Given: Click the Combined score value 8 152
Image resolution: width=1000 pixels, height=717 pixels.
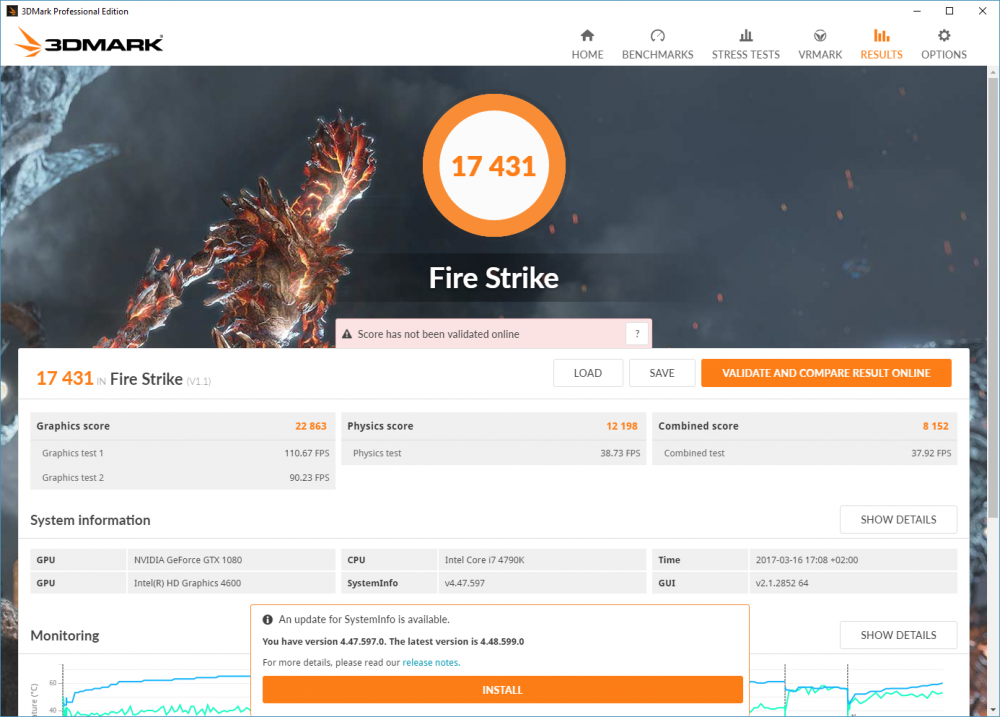Looking at the screenshot, I should [936, 426].
